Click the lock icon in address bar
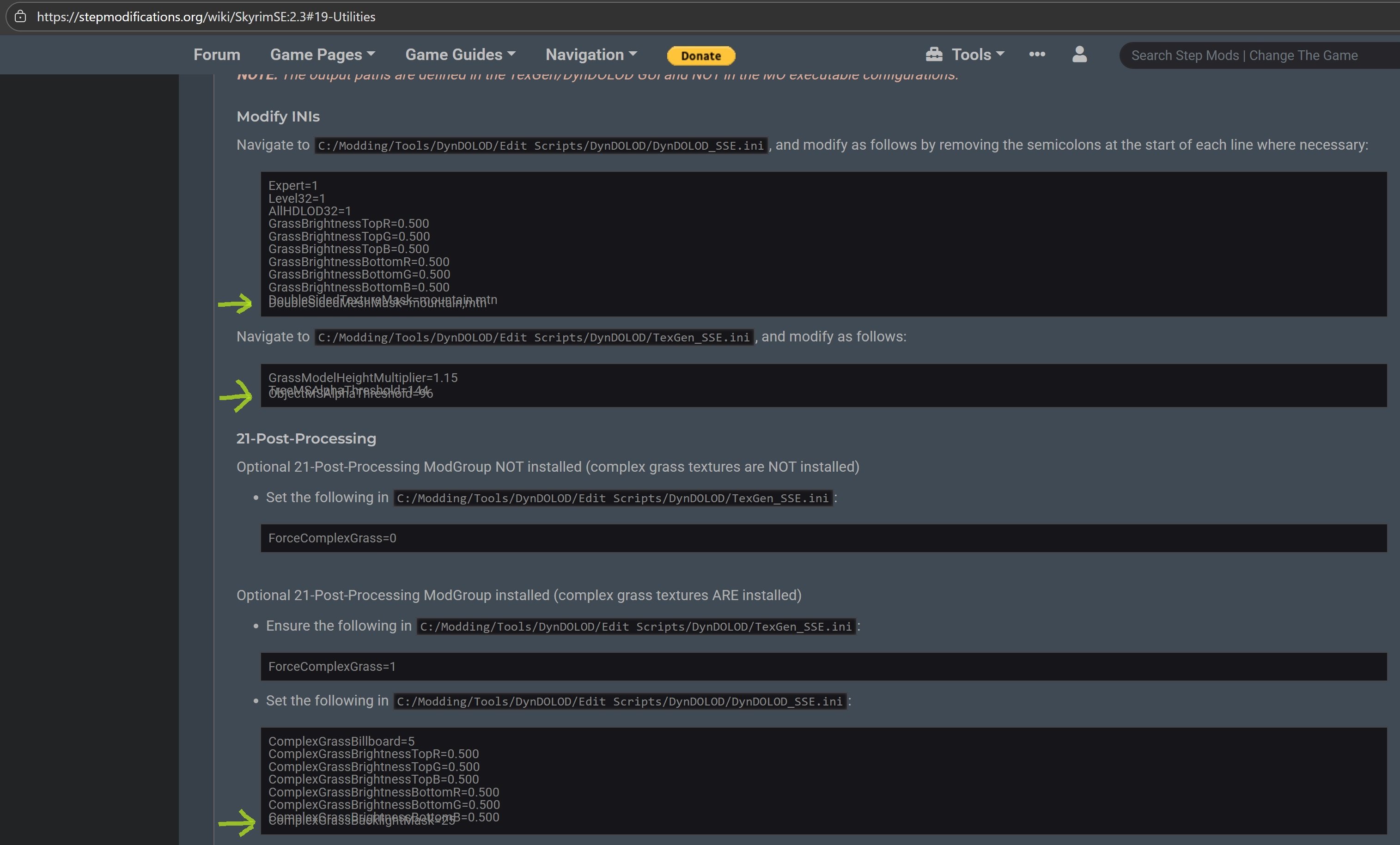This screenshot has height=845, width=1400. [20, 17]
